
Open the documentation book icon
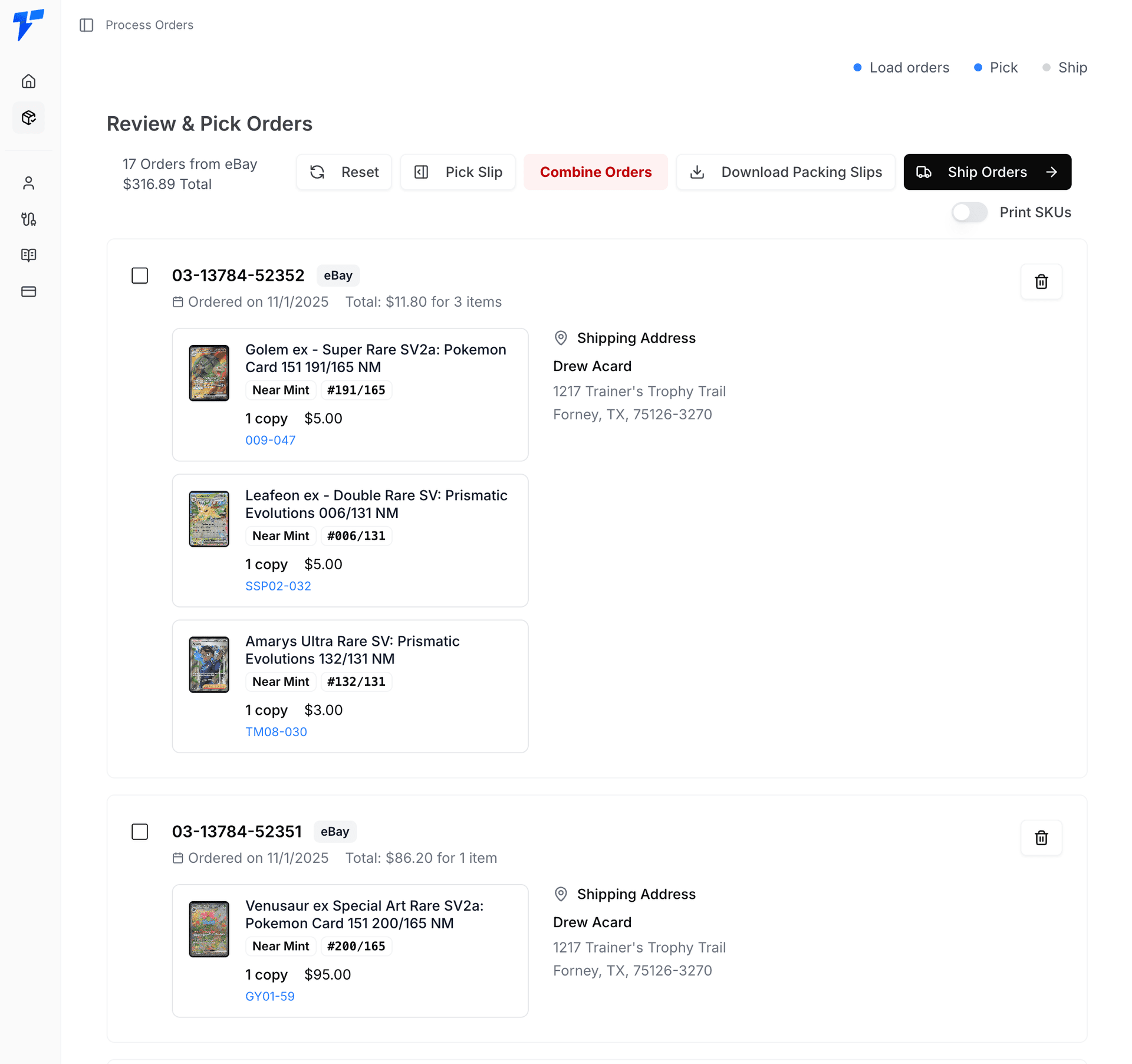28,255
